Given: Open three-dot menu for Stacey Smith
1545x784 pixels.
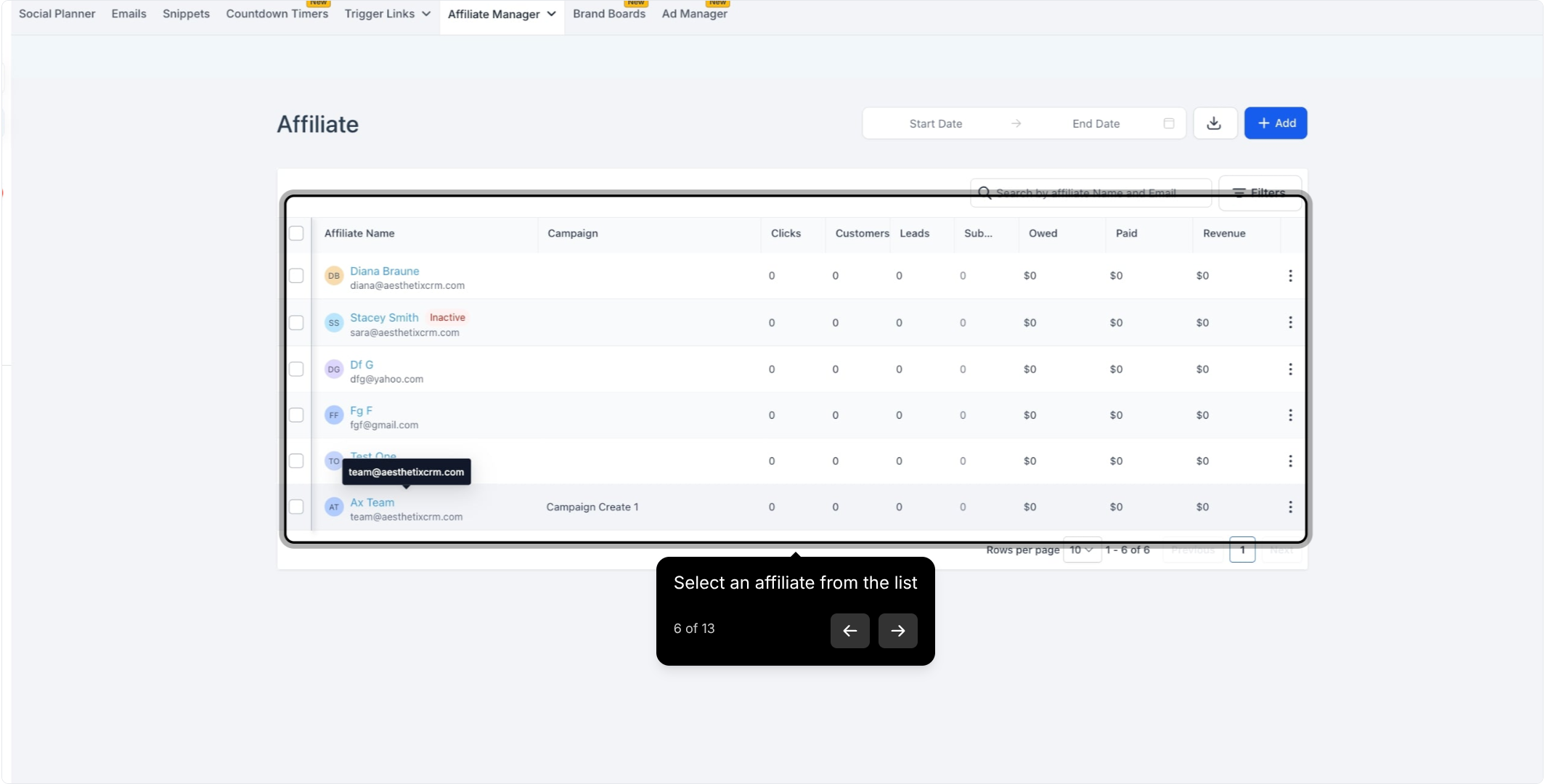Looking at the screenshot, I should [1290, 322].
